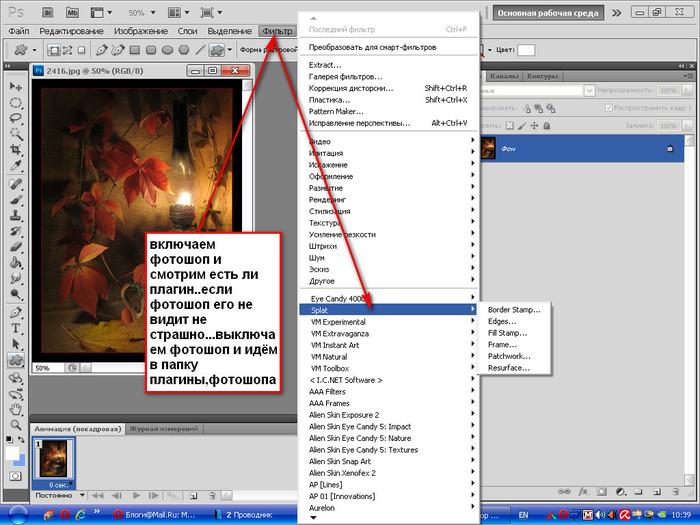Launch Adobe Bridge from application bar
The image size is (700, 525).
click(x=47, y=13)
